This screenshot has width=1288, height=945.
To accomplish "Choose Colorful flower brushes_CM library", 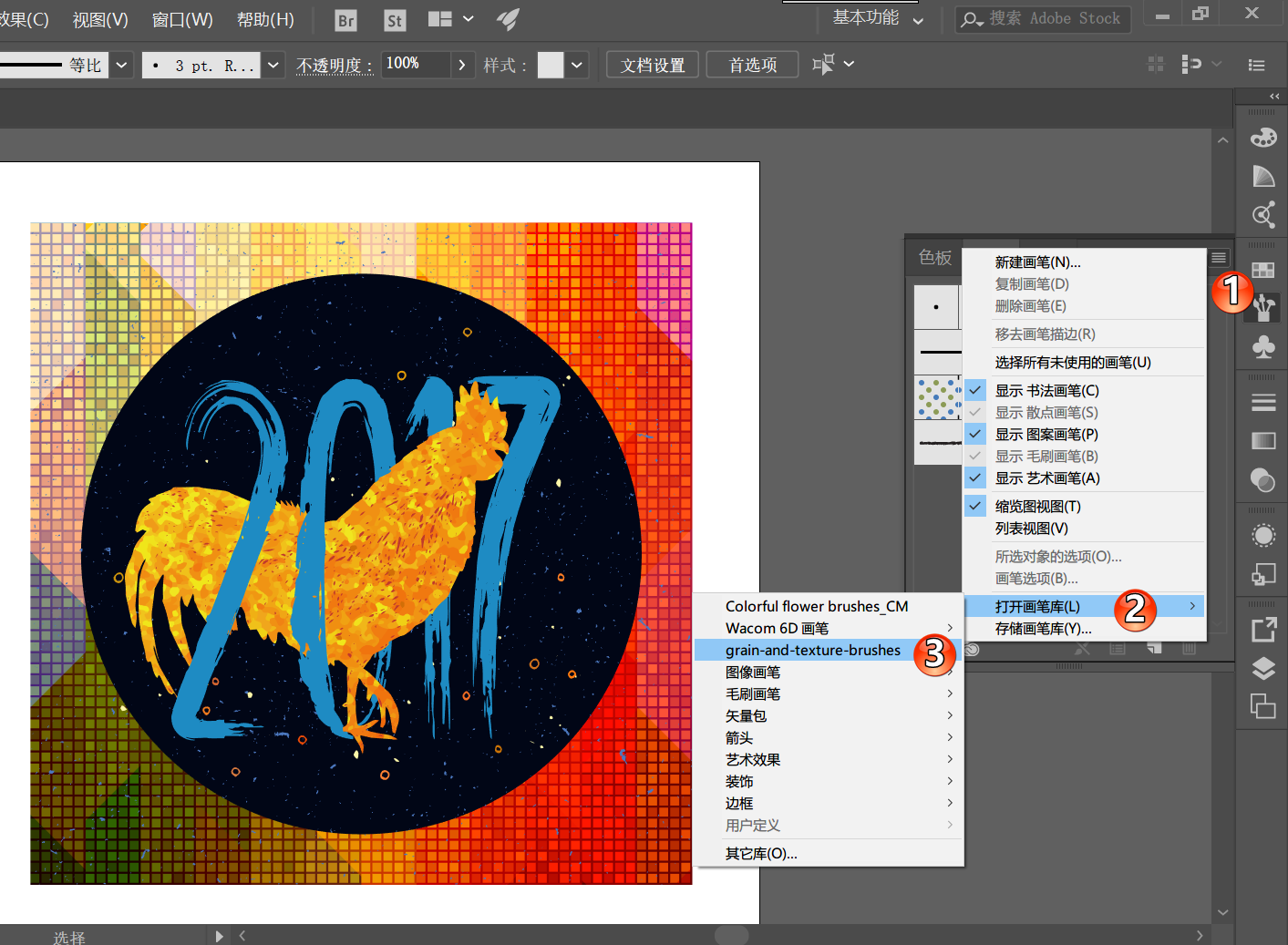I will tap(828, 606).
